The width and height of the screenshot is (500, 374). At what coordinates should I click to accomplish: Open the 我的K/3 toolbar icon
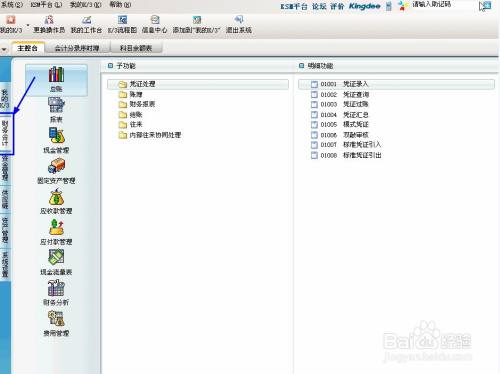pyautogui.click(x=11, y=24)
